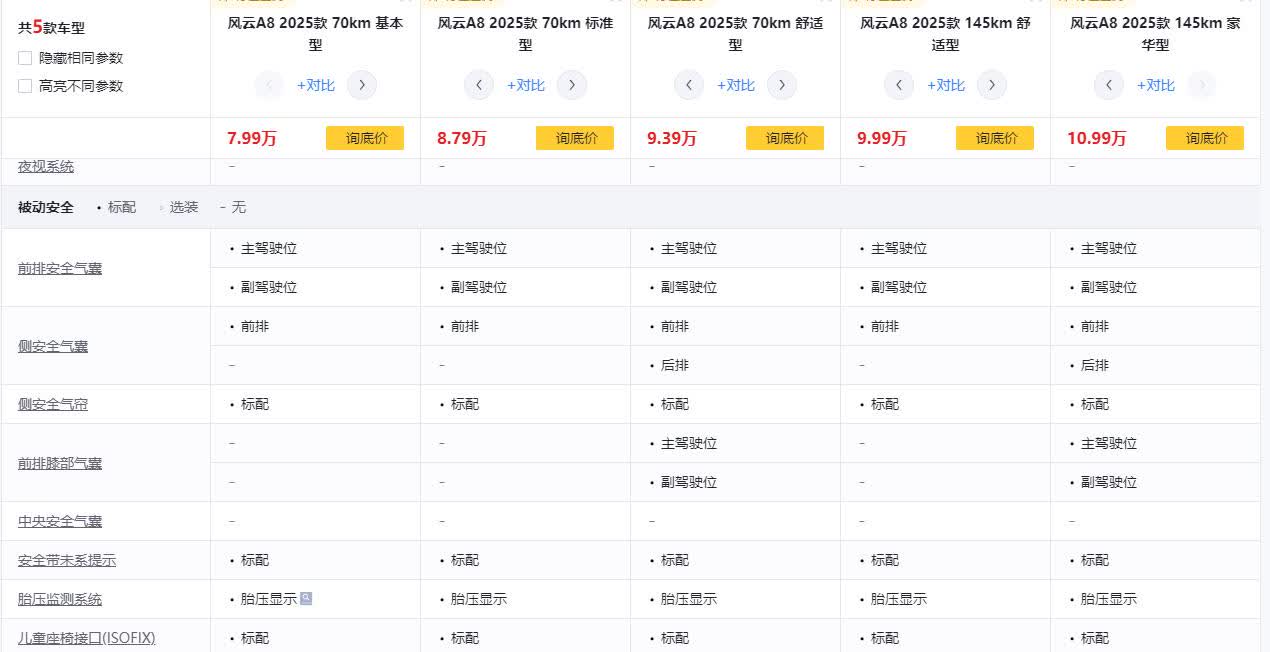This screenshot has height=652, width=1270.
Task: Click the 标配 legend label
Action: click(x=122, y=207)
